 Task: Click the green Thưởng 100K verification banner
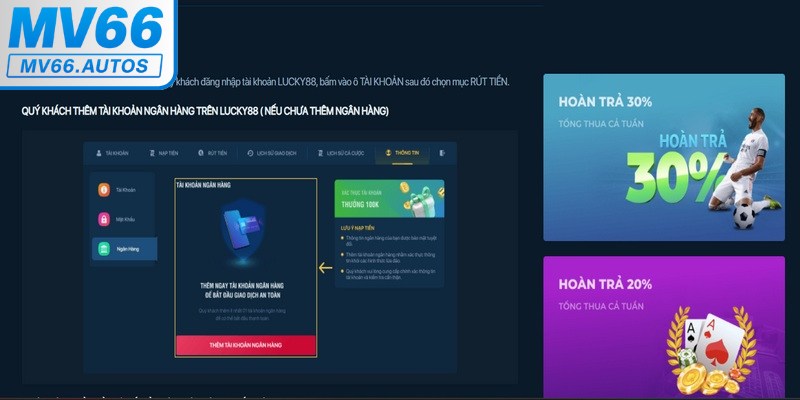tap(389, 198)
